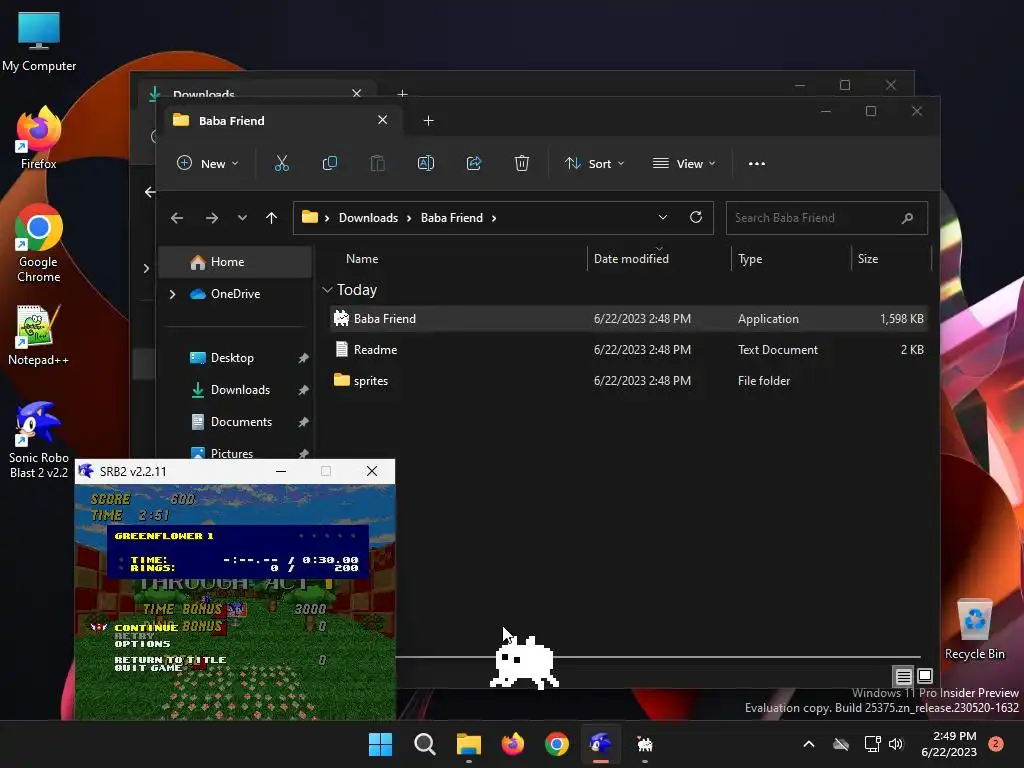Open OneDrive in navigation pane
The width and height of the screenshot is (1024, 768).
(x=236, y=294)
